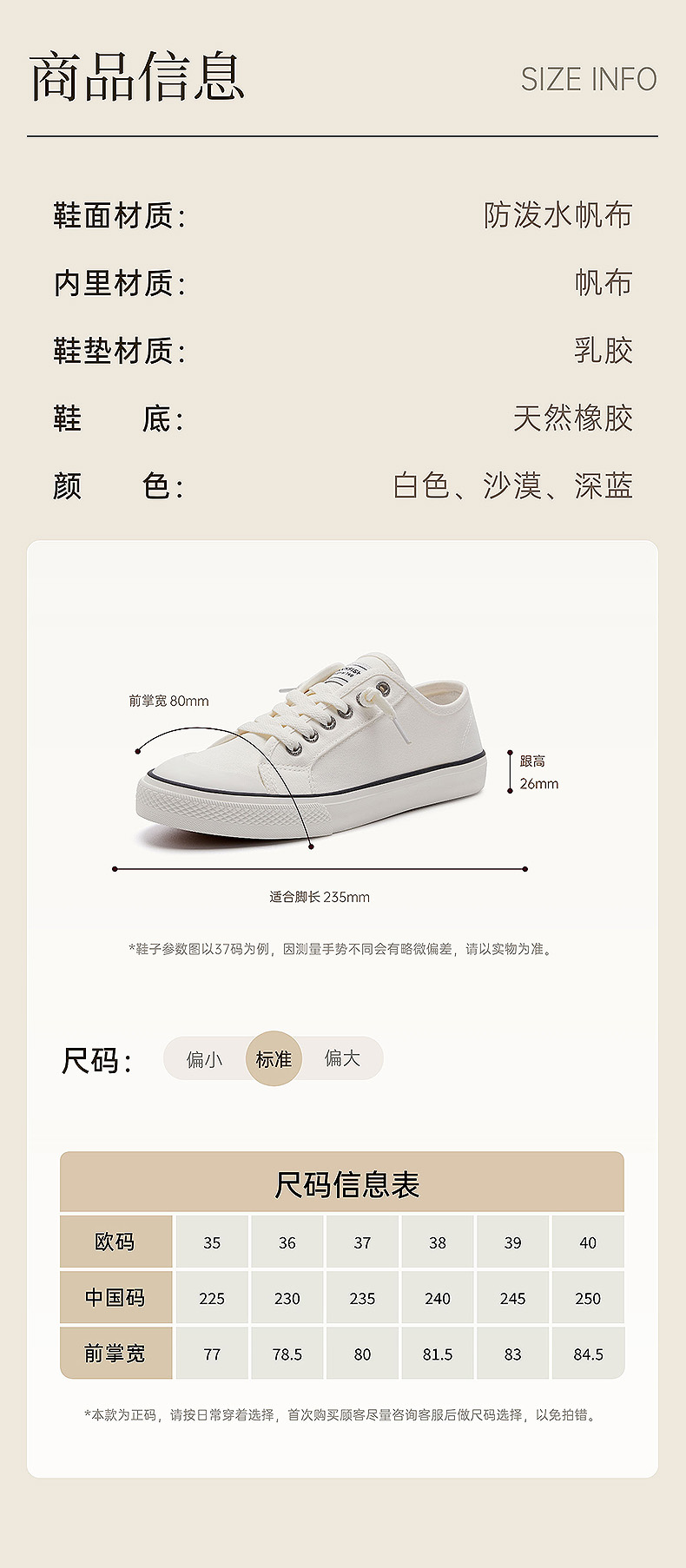Click the 欧码 row label
686x1568 pixels.
click(115, 1242)
